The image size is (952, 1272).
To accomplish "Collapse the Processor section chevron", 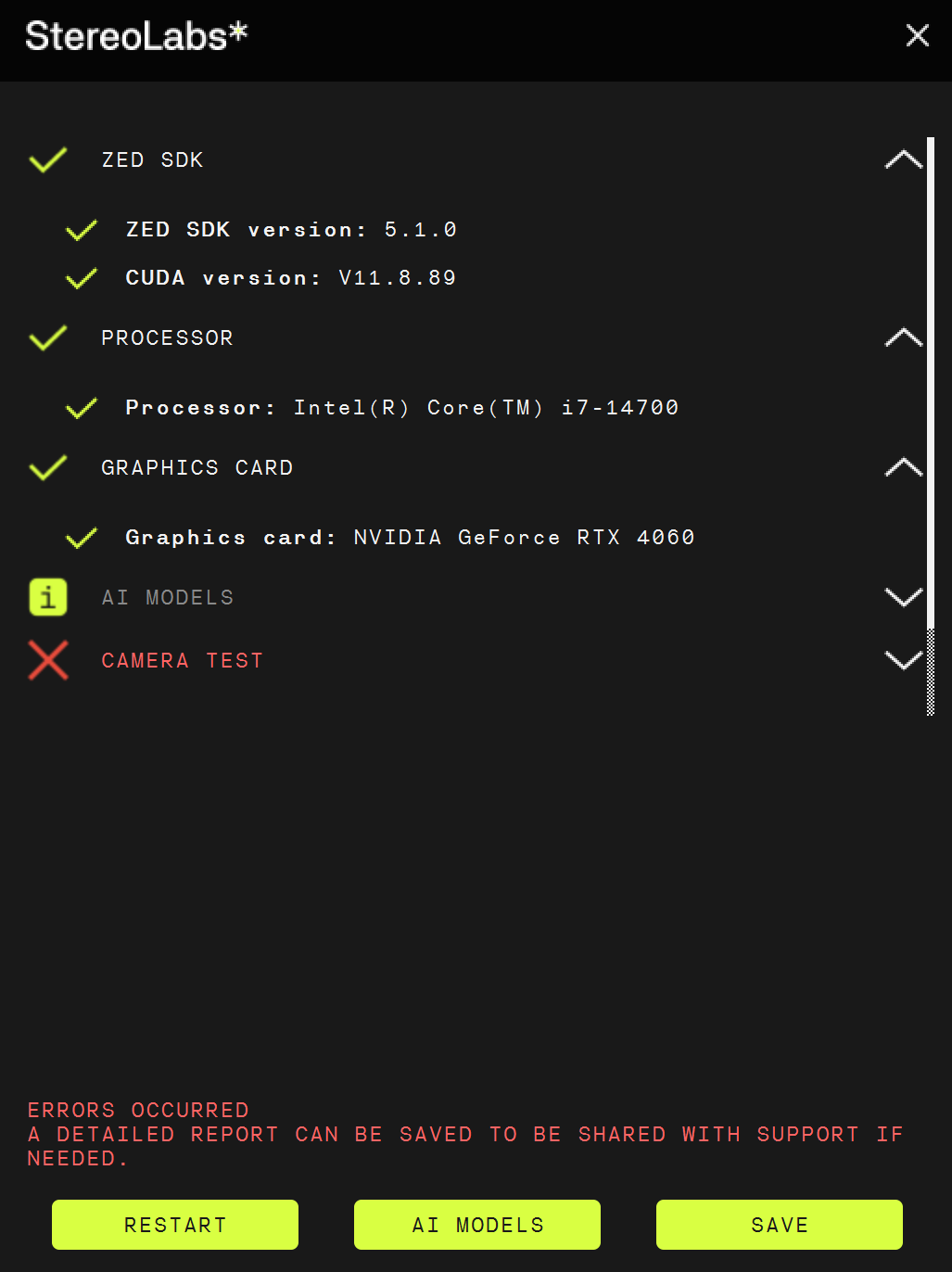I will point(903,337).
